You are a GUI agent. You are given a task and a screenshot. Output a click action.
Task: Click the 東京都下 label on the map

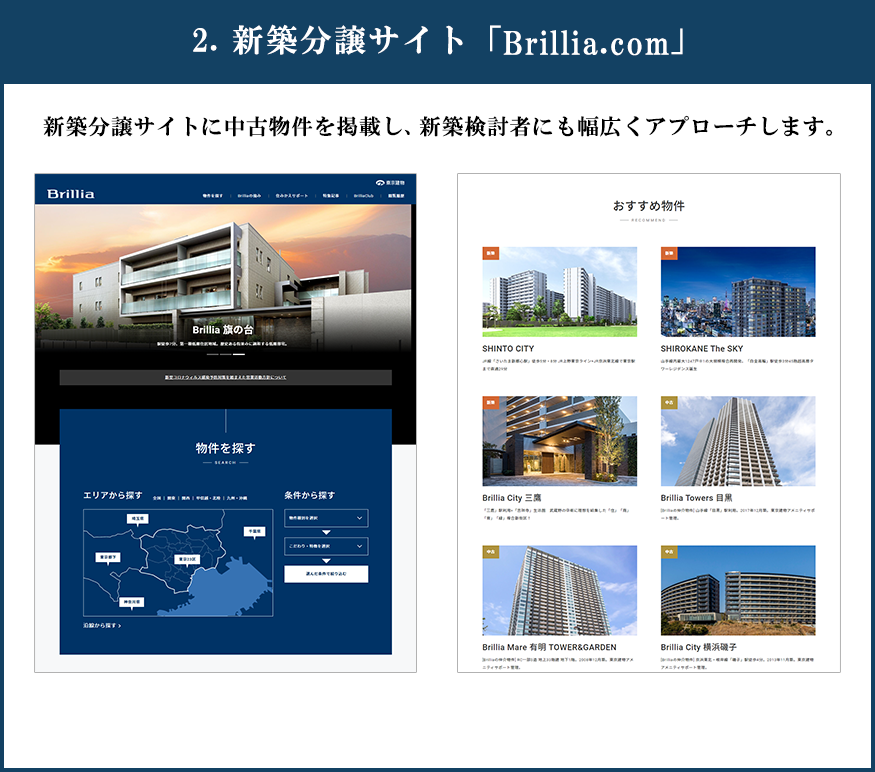[x=108, y=557]
